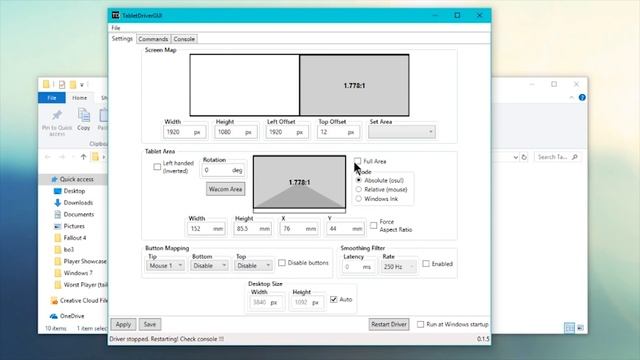The width and height of the screenshot is (640, 360).
Task: Toggle the Left handed (inverted) checkbox
Action: tap(157, 167)
